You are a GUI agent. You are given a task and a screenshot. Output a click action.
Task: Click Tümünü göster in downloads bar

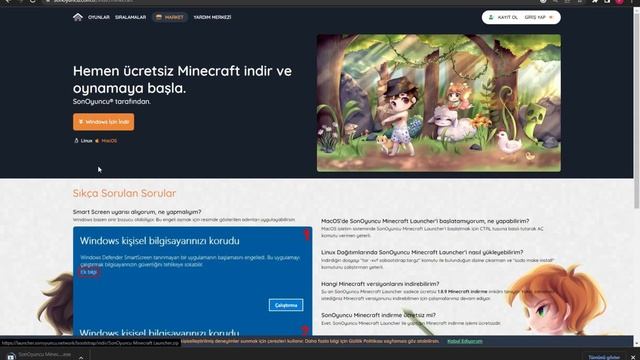(x=604, y=357)
